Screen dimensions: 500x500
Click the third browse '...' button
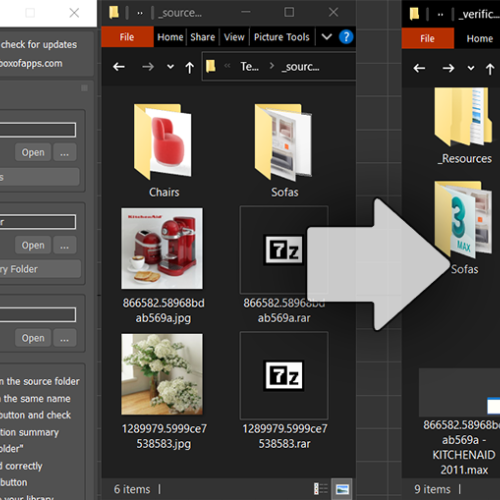point(65,338)
